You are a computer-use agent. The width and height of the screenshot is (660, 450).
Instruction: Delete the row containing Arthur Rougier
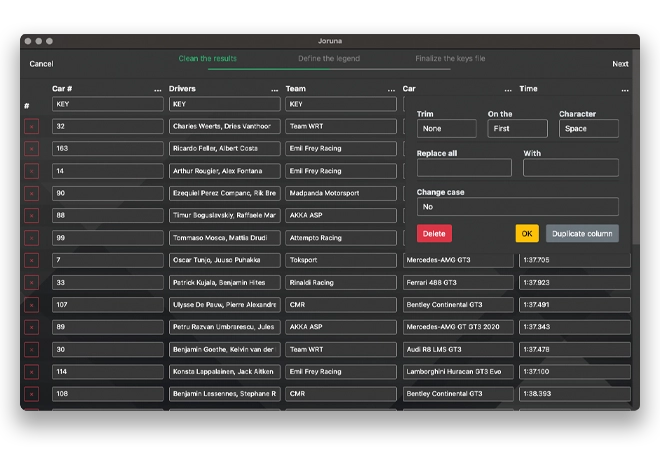[x=31, y=171]
